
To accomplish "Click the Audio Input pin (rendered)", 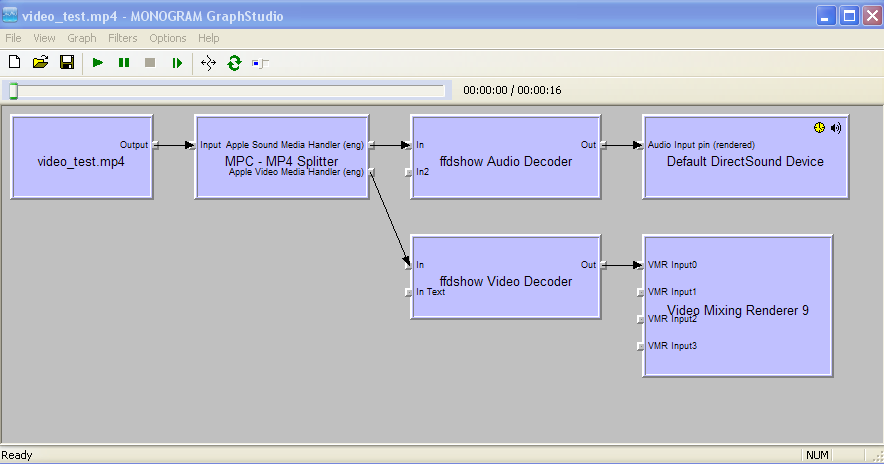I will click(x=640, y=145).
